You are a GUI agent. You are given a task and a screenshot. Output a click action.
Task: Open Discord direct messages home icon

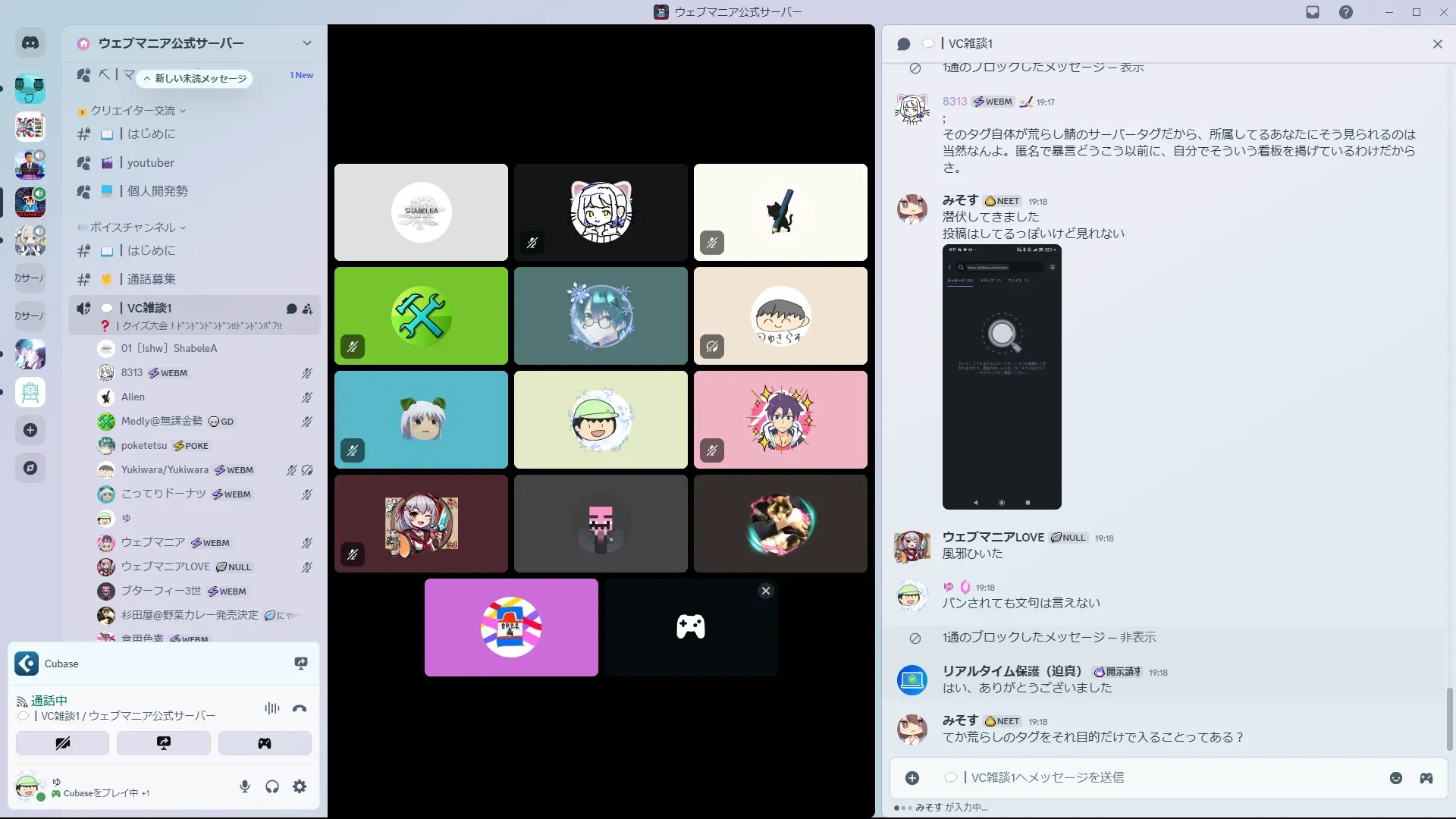[30, 43]
